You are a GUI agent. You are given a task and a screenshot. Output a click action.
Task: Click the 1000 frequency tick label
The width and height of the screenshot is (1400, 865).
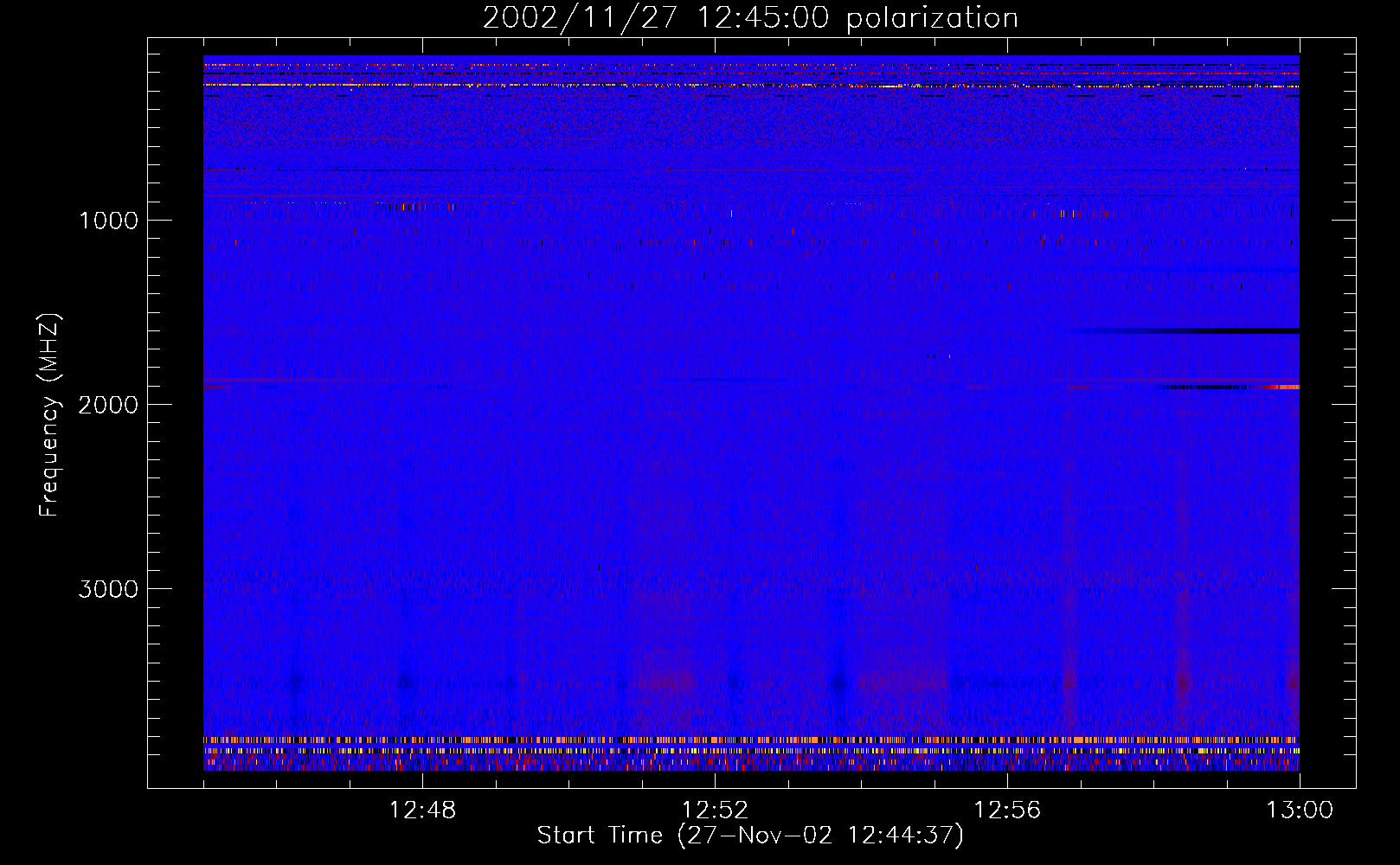point(108,221)
